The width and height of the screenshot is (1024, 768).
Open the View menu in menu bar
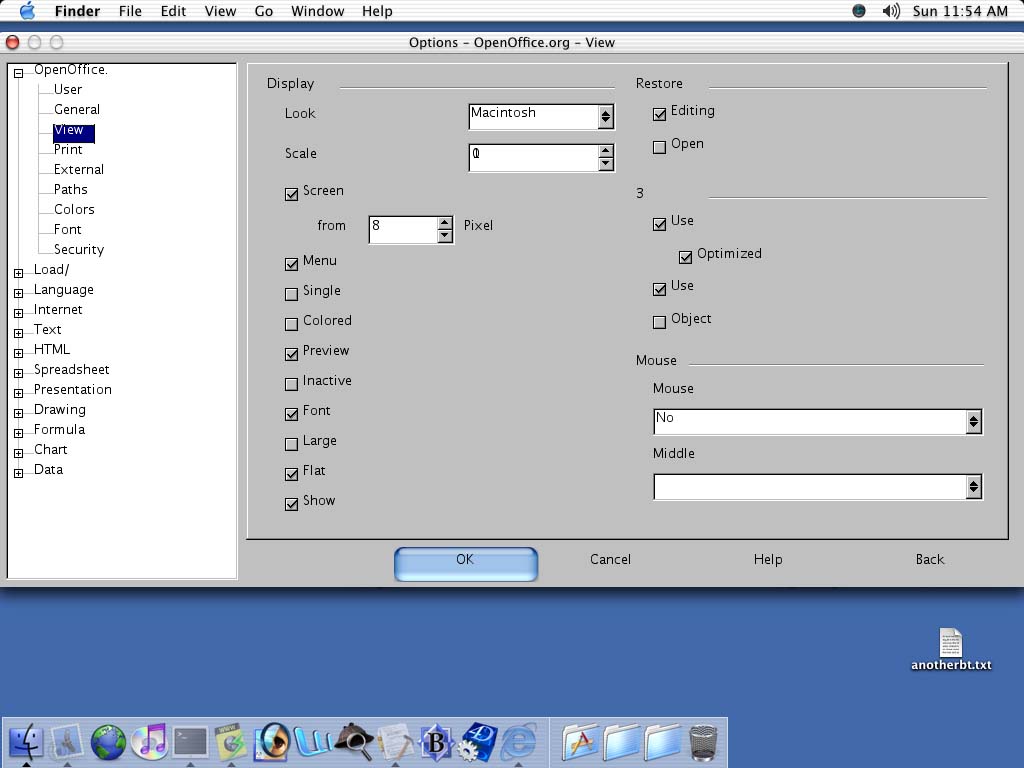pyautogui.click(x=220, y=11)
